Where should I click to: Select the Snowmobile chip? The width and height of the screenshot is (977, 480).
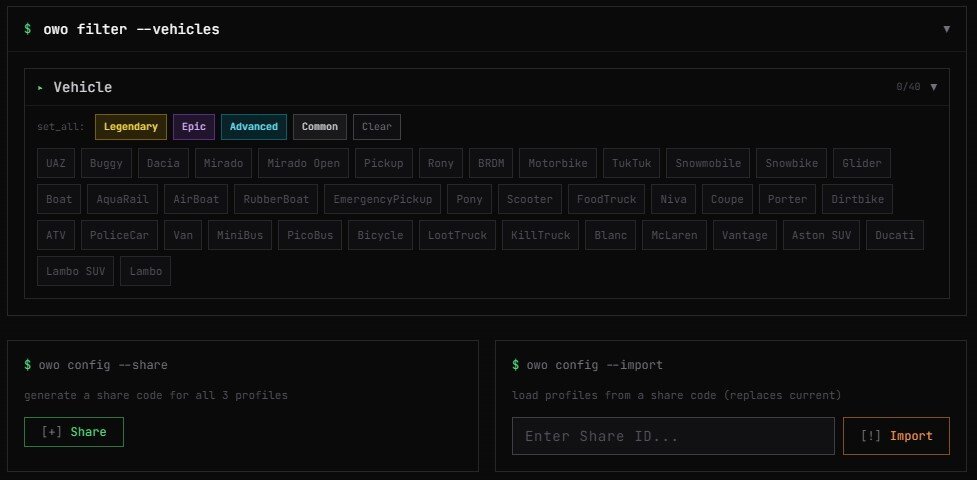click(708, 163)
